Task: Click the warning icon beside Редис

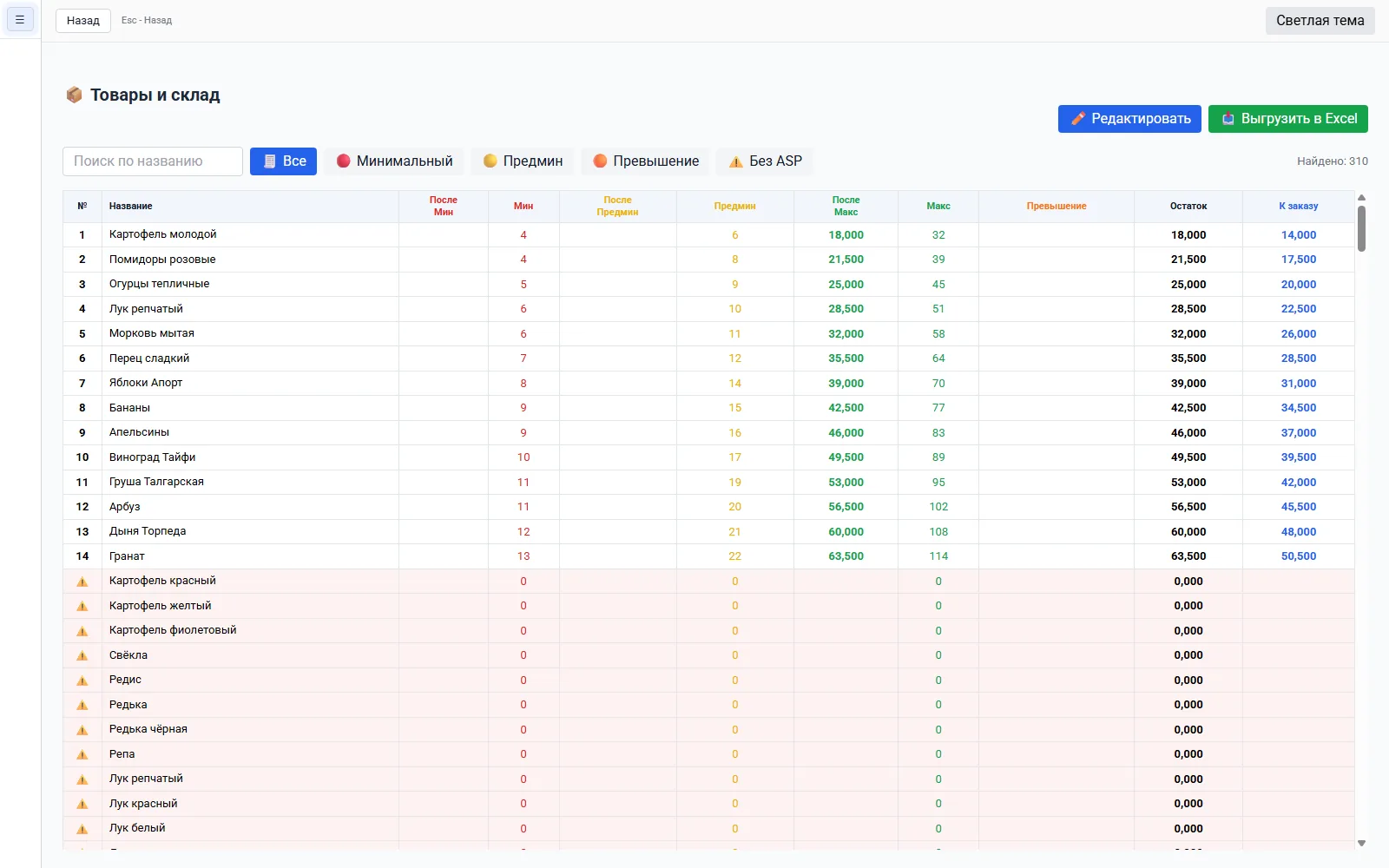Action: pos(82,681)
